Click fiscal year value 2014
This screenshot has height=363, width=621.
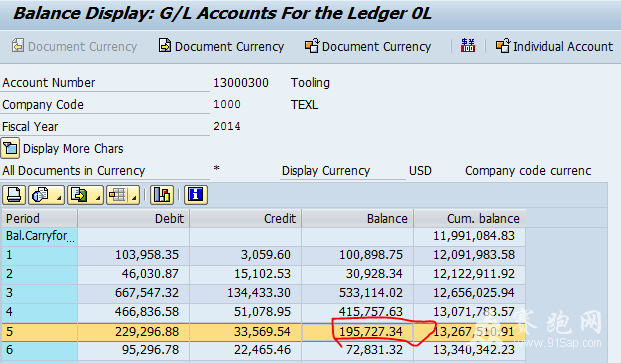(227, 126)
